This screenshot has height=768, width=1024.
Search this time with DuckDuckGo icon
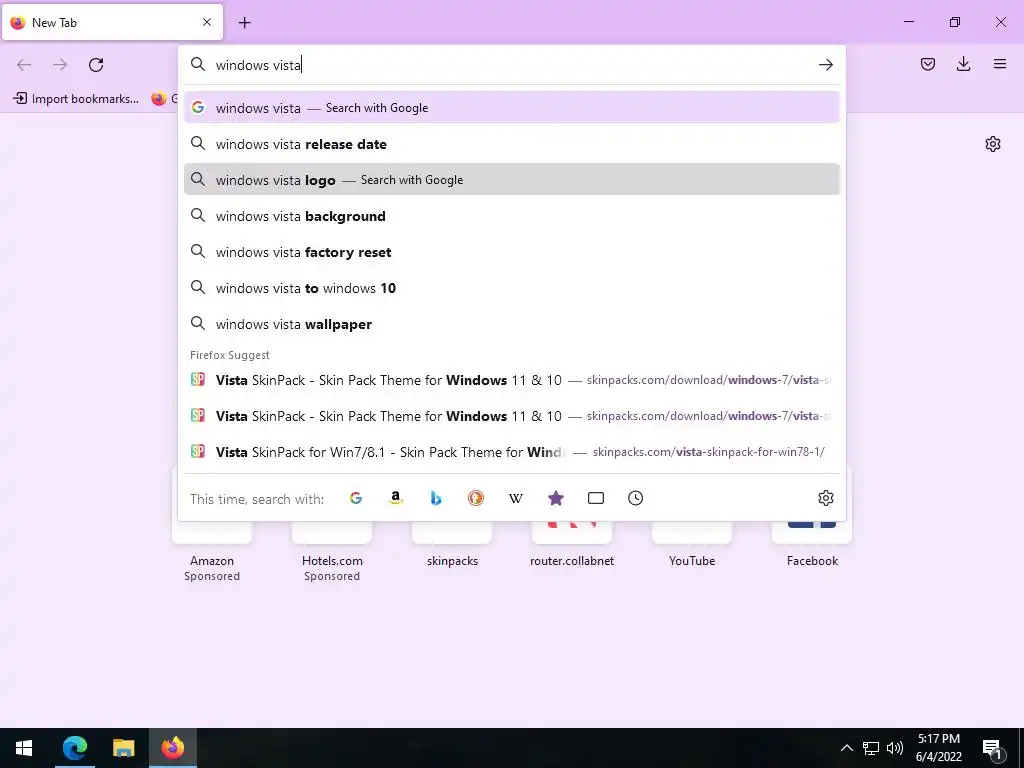click(x=475, y=498)
